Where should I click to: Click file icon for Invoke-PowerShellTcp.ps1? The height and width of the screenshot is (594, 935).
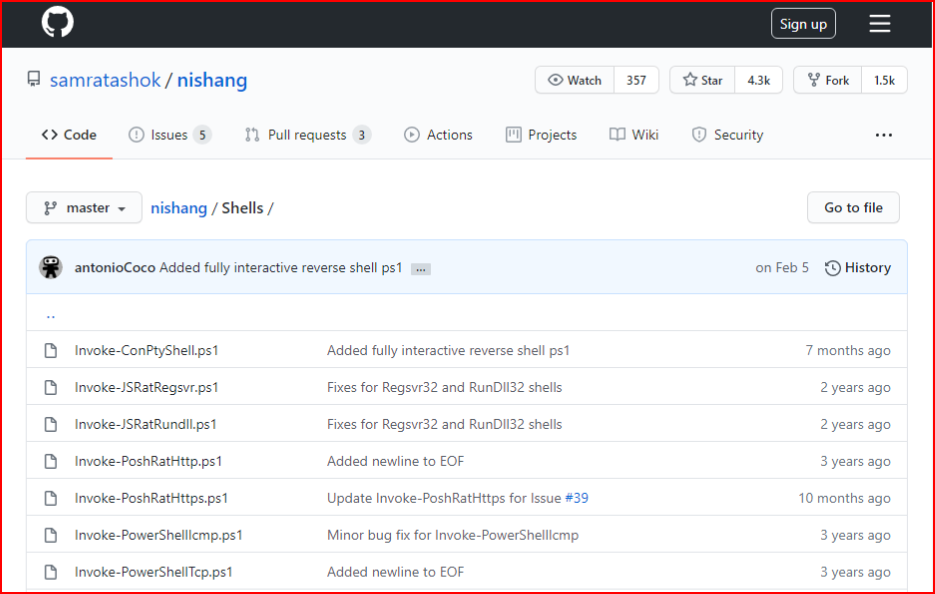[51, 572]
